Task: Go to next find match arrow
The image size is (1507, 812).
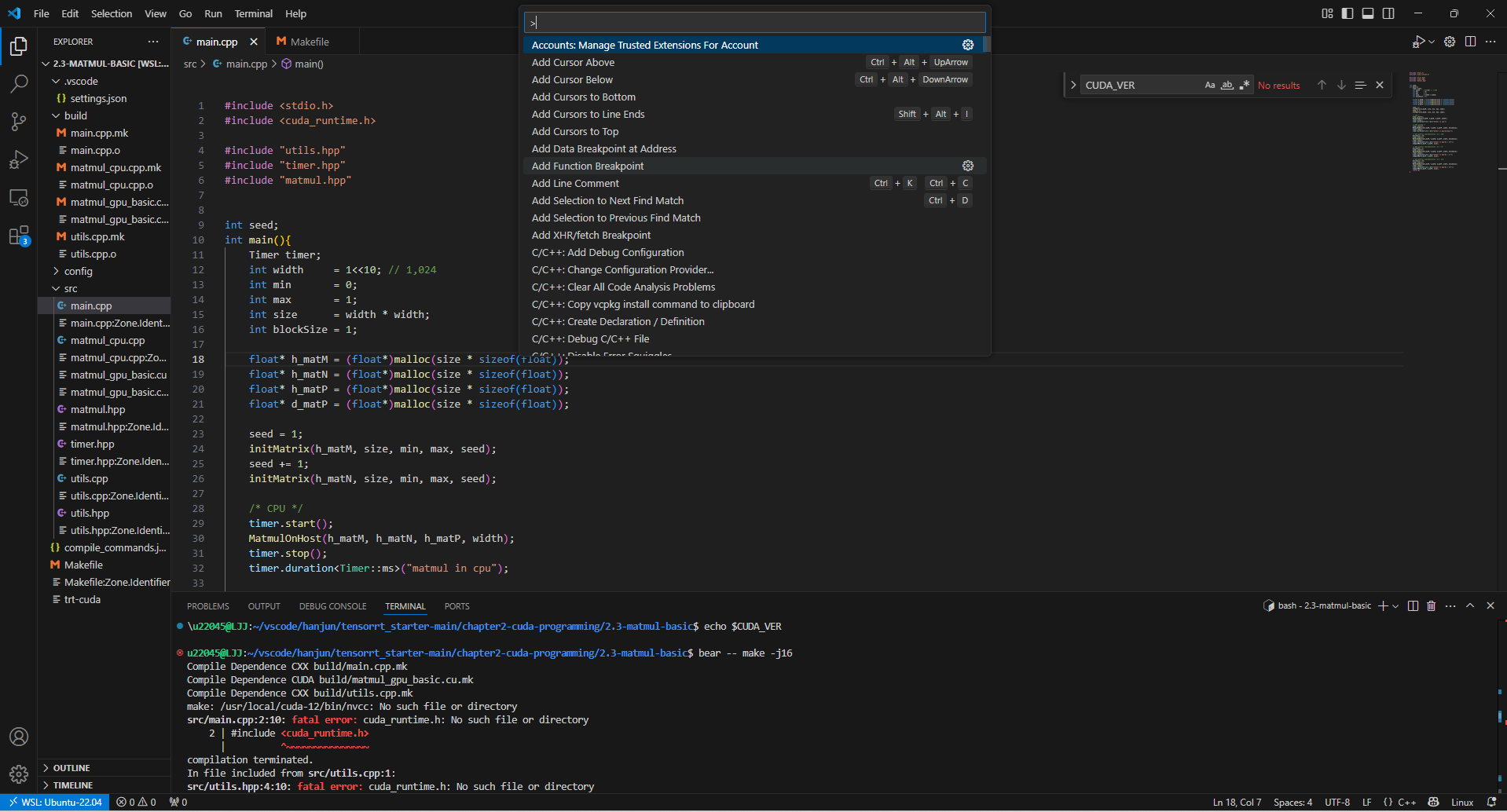Action: (1341, 85)
